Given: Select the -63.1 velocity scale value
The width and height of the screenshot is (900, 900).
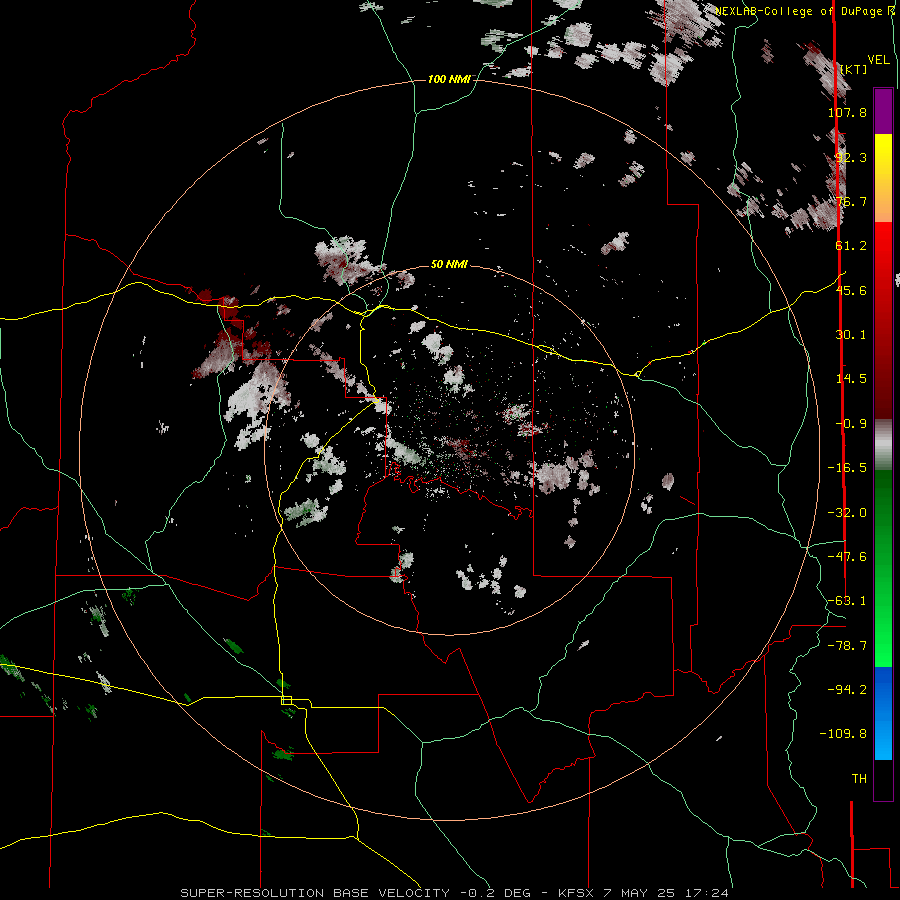Looking at the screenshot, I should 847,601.
